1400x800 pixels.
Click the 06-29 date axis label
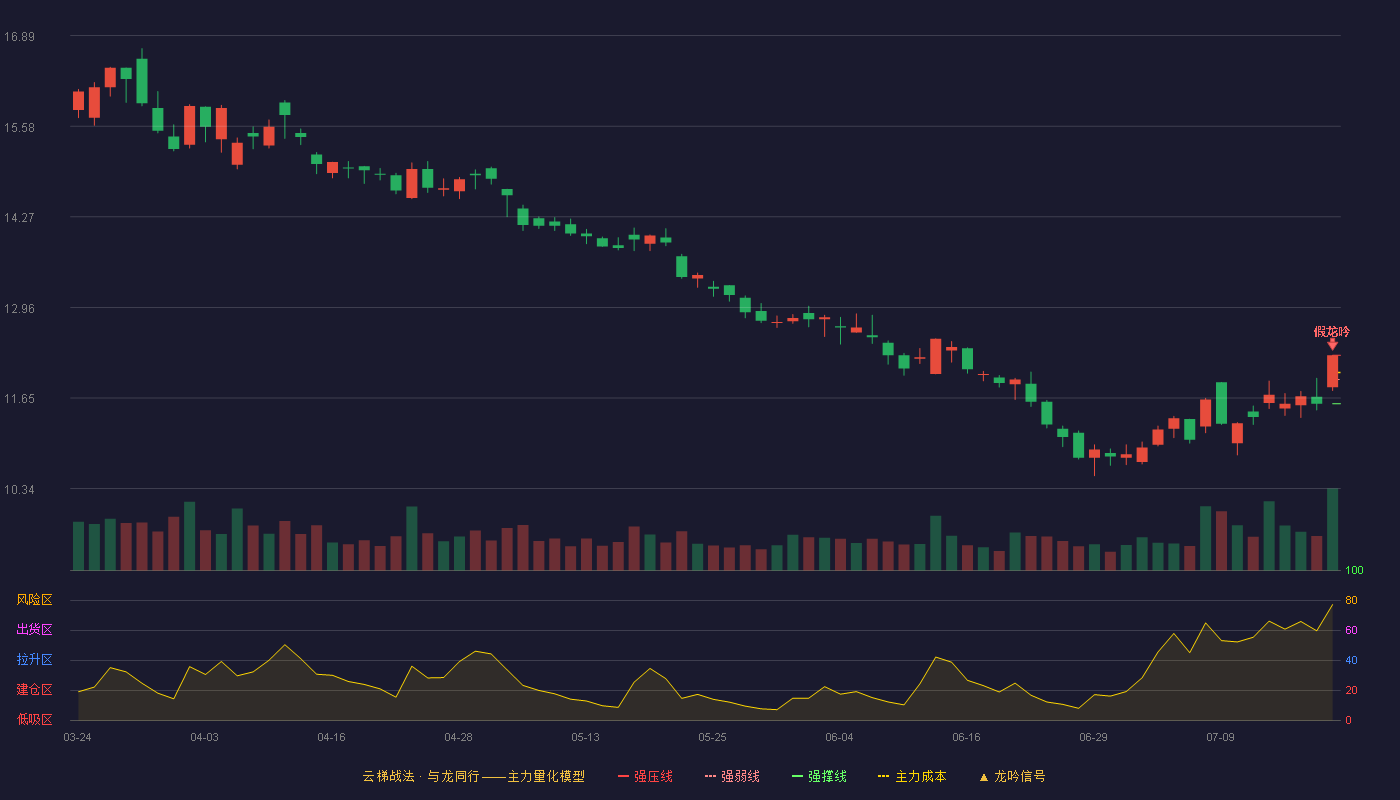1093,737
